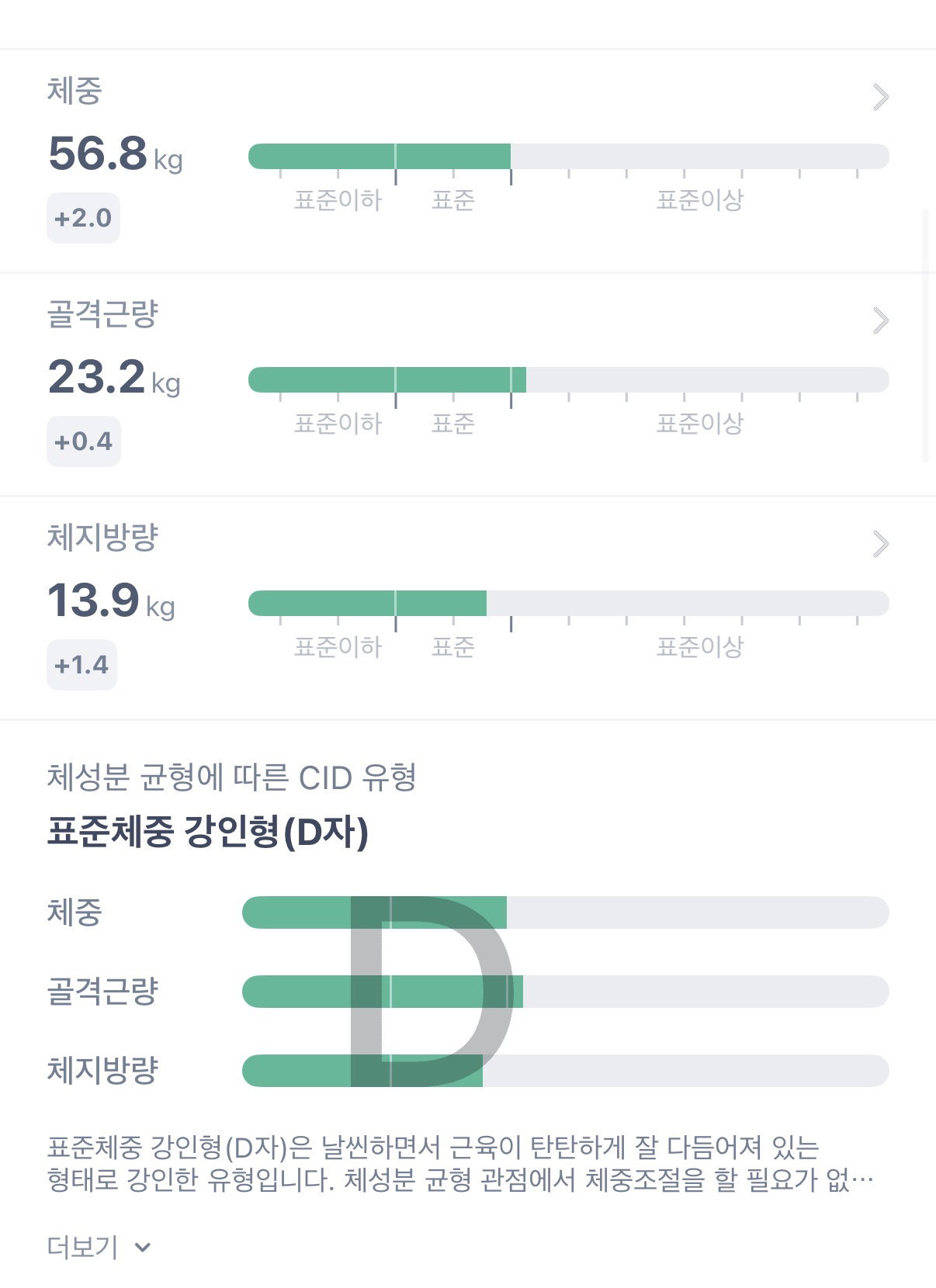Tap the +2.0 weight change badge

[x=83, y=218]
